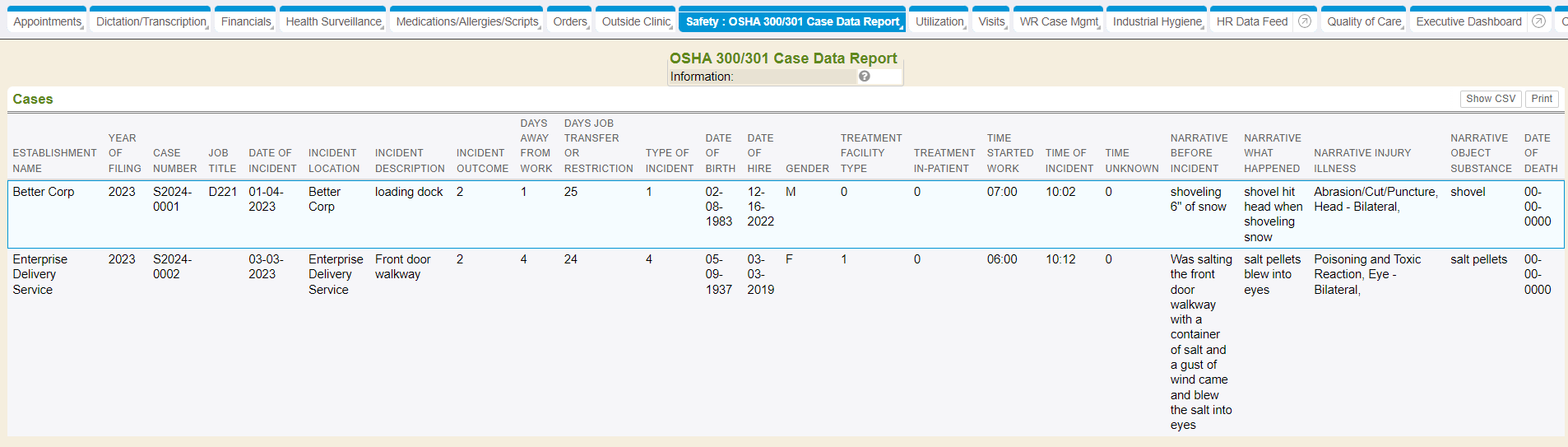Click the Show CSV button

(x=1490, y=99)
